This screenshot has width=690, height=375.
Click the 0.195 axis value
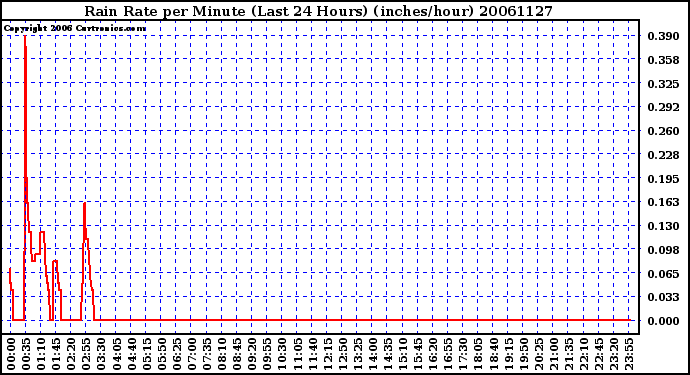tap(663, 179)
